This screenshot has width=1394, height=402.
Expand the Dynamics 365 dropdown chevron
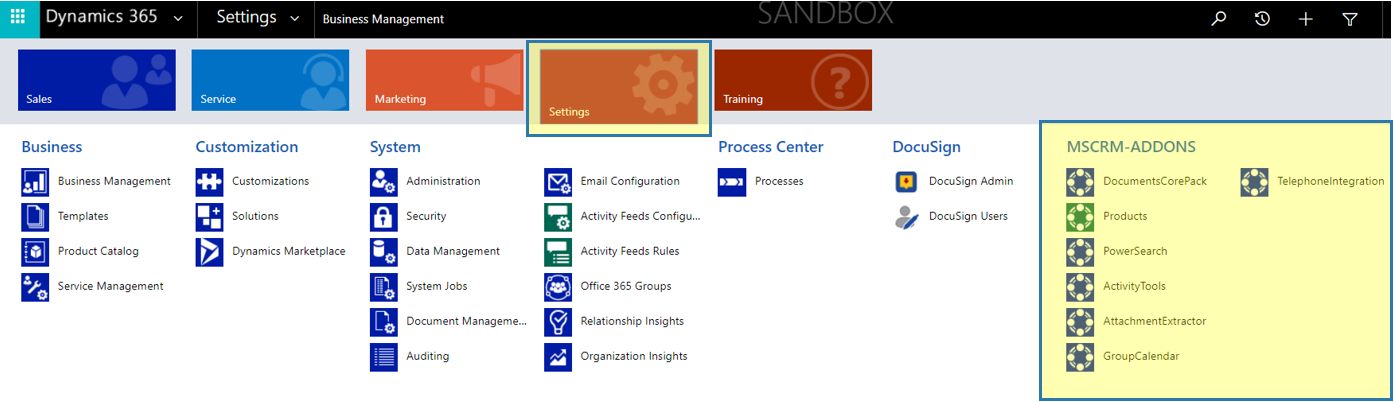click(178, 19)
